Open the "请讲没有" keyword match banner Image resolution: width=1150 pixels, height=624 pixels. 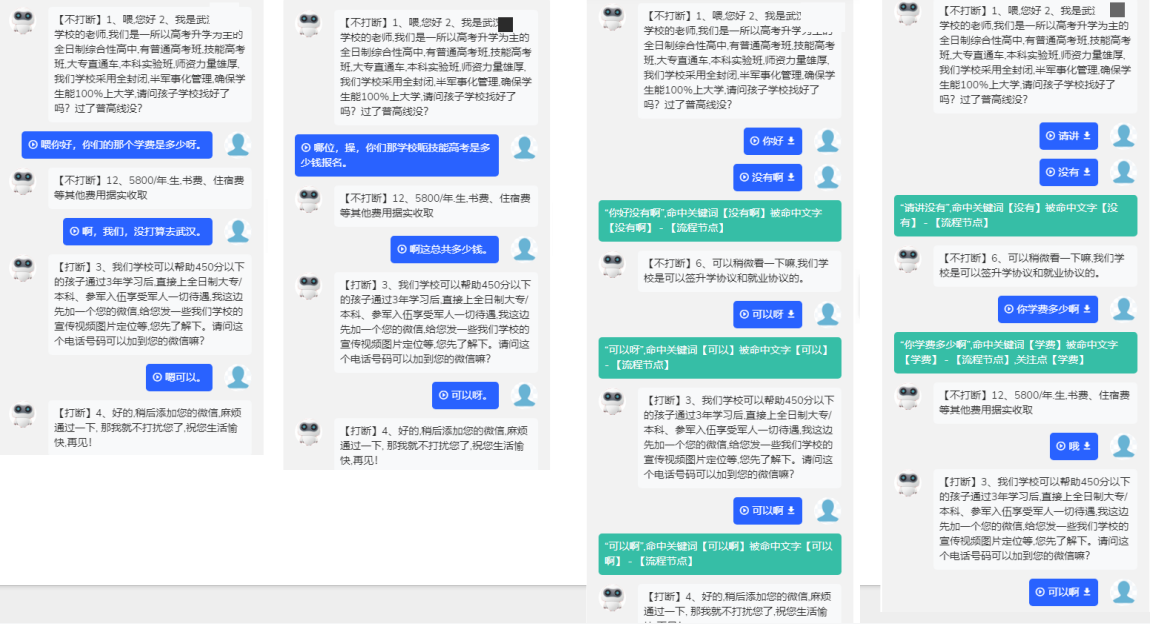tap(1014, 215)
